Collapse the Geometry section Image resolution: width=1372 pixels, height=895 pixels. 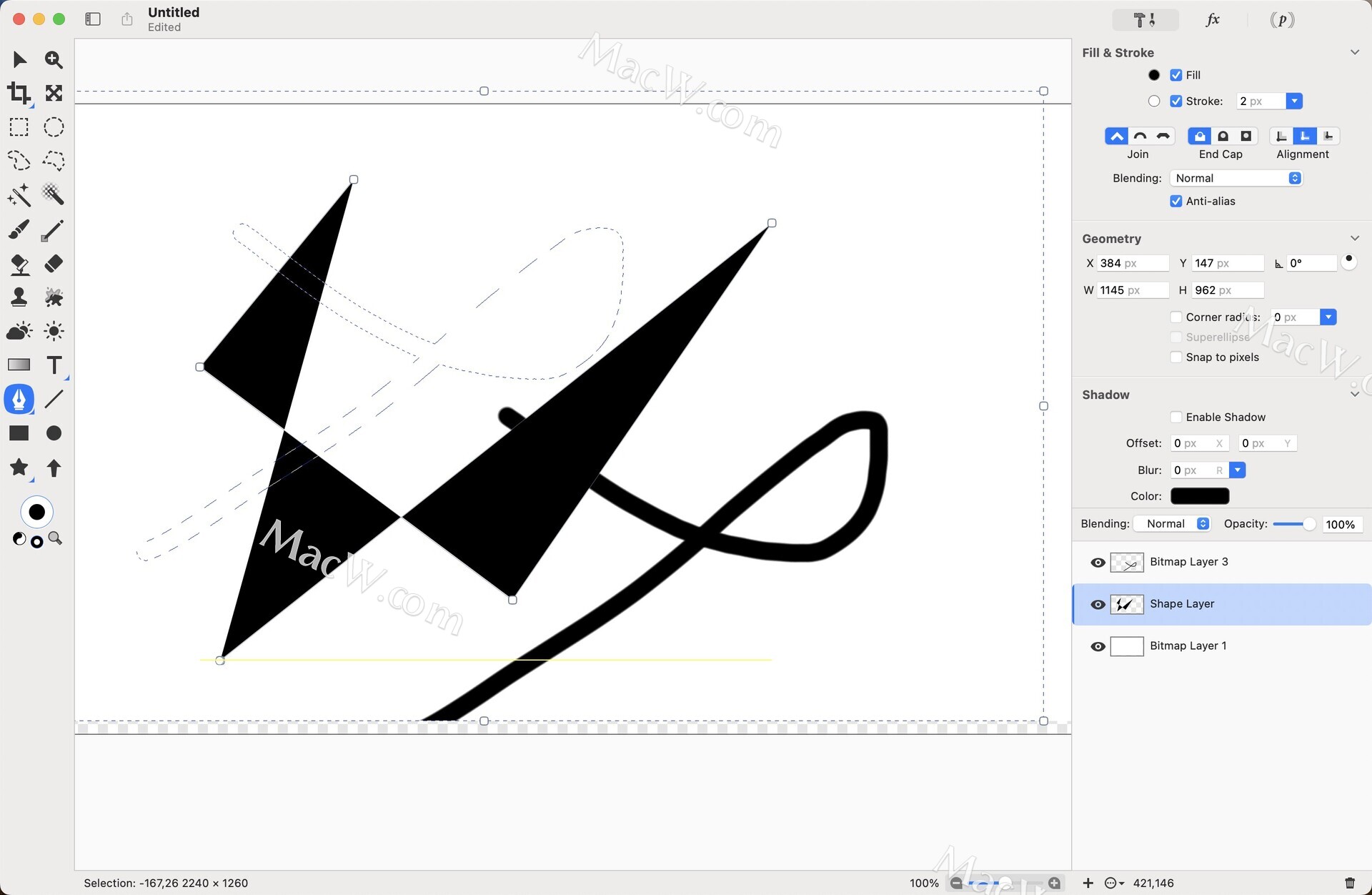[1354, 238]
